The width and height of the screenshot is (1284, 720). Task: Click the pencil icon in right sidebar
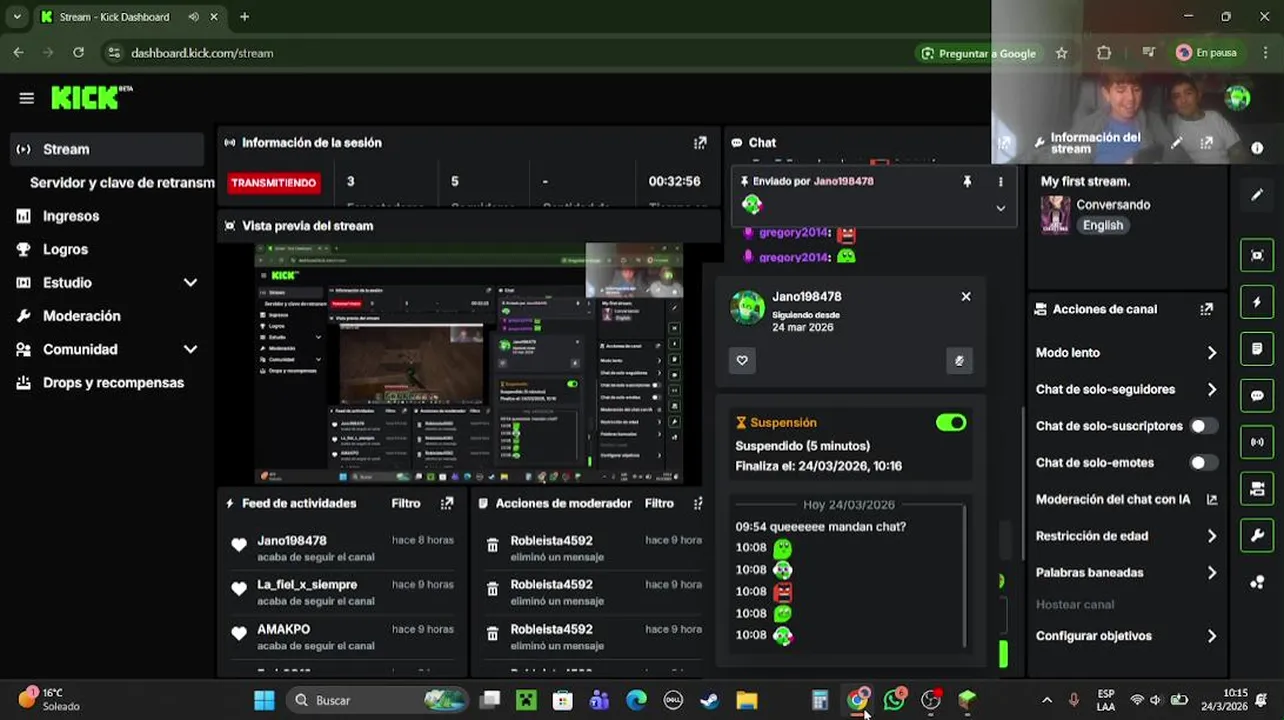coord(1257,195)
